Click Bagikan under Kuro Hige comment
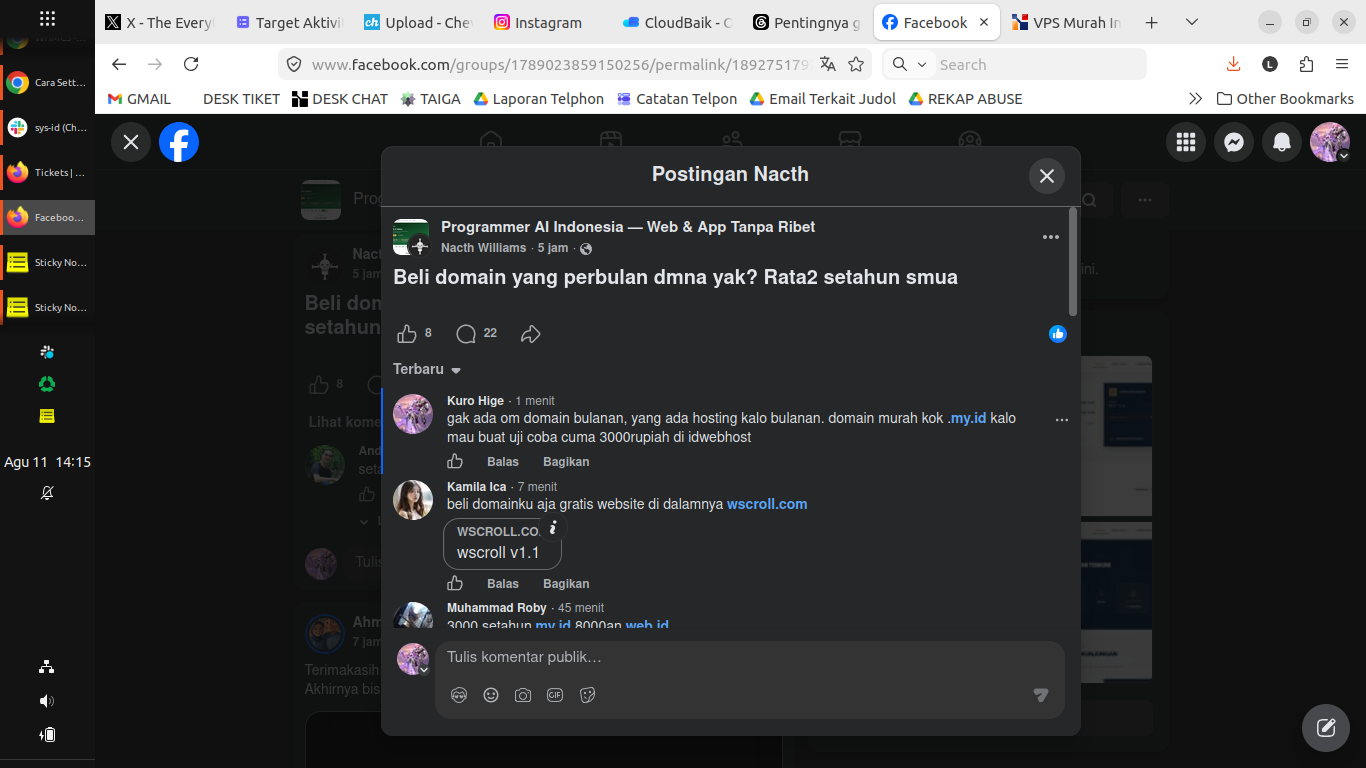This screenshot has height=768, width=1366. 566,462
